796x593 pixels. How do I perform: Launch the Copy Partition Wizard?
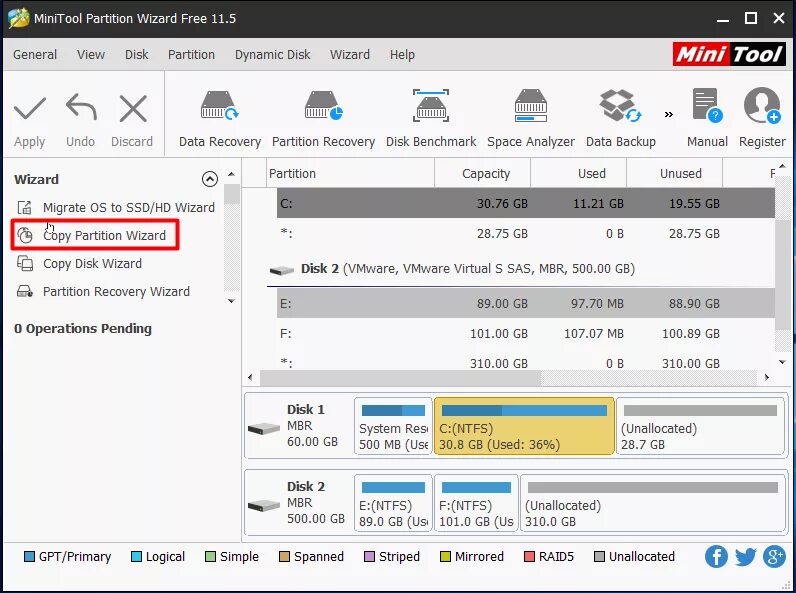click(x=91, y=236)
